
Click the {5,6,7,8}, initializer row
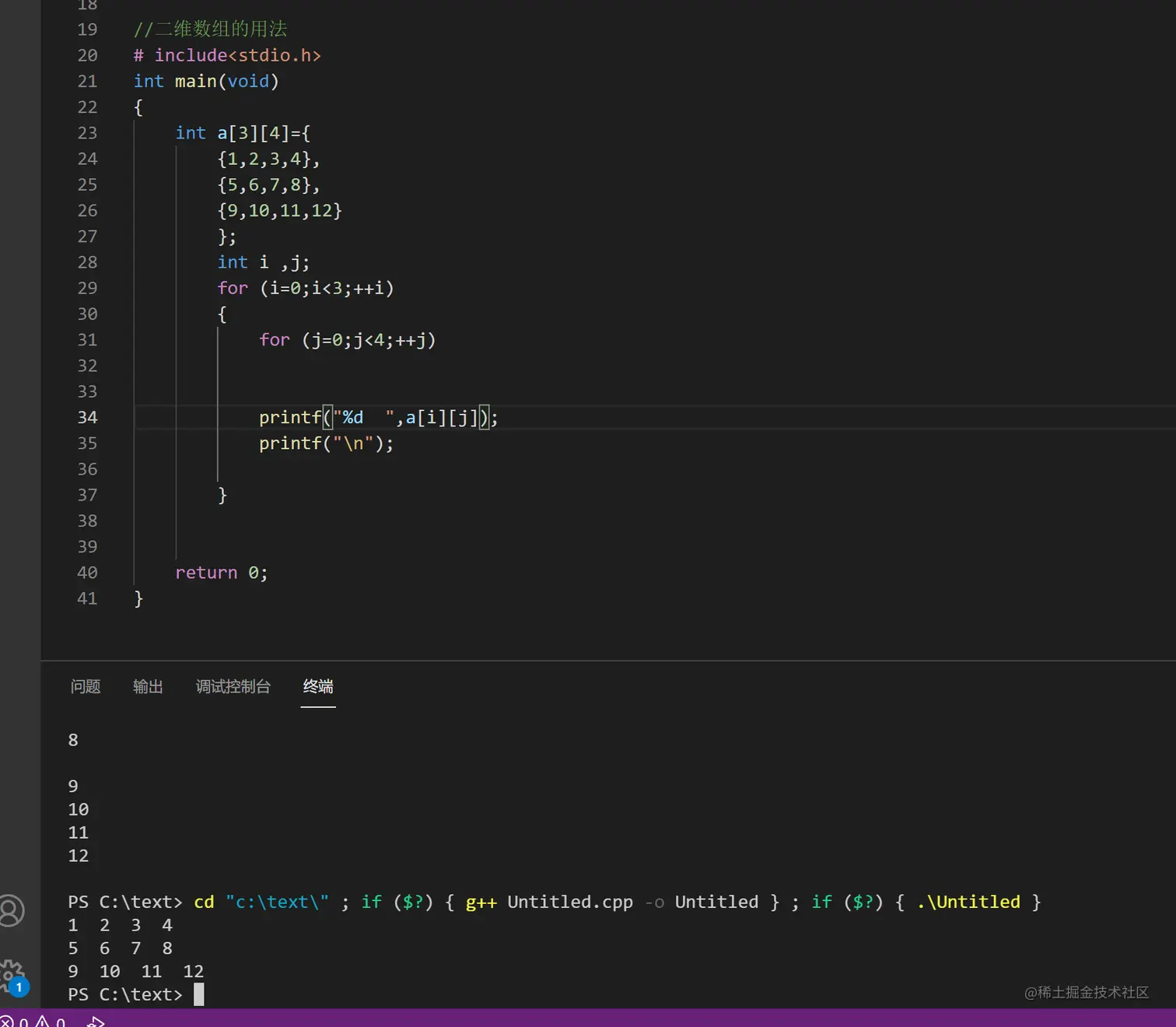(269, 184)
